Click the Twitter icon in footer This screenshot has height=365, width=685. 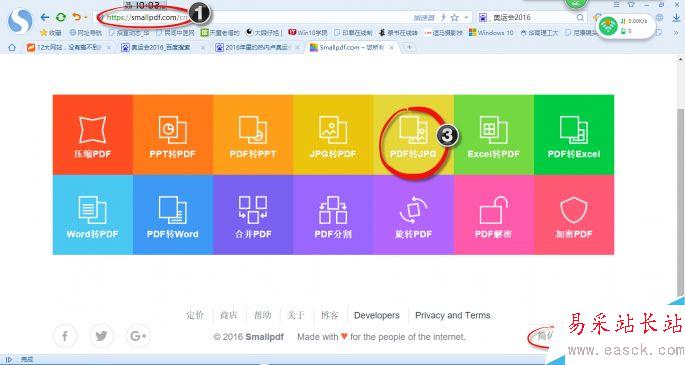point(101,336)
